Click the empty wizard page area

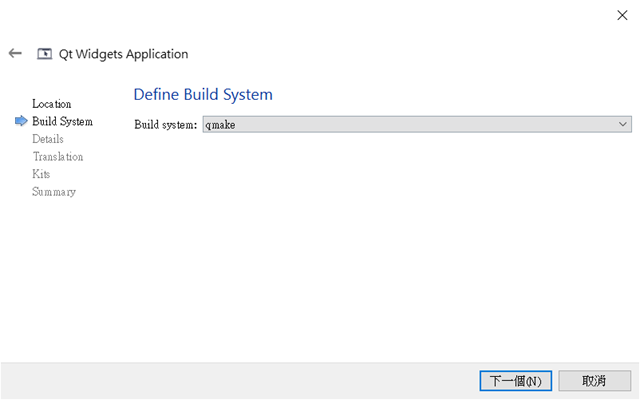[380, 245]
